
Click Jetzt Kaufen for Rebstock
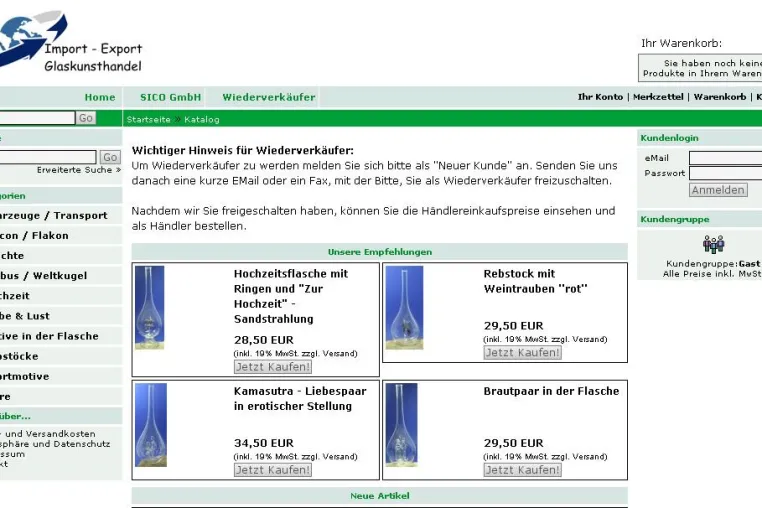point(522,353)
